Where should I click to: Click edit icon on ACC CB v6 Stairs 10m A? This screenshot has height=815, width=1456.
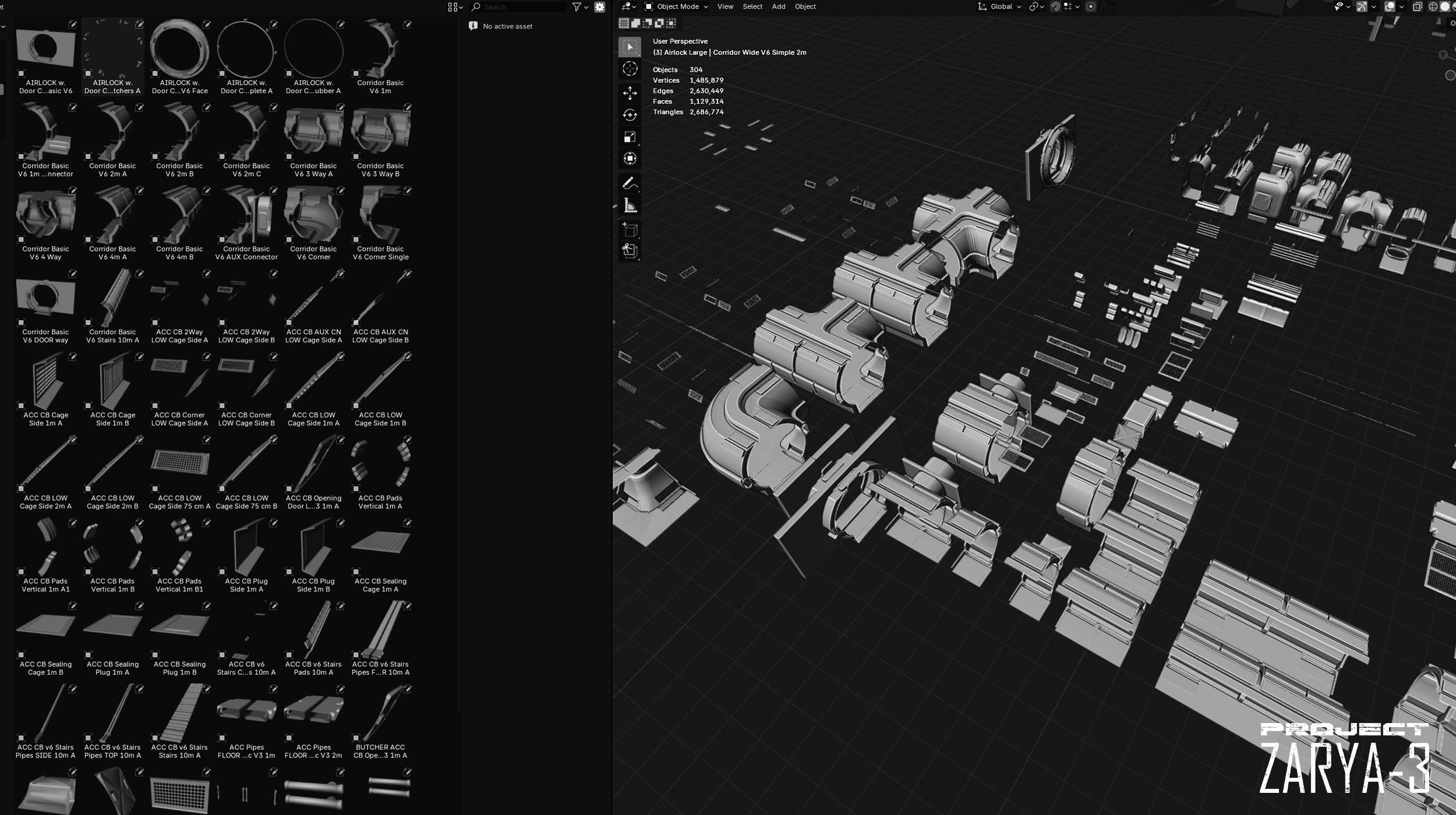pos(207,689)
